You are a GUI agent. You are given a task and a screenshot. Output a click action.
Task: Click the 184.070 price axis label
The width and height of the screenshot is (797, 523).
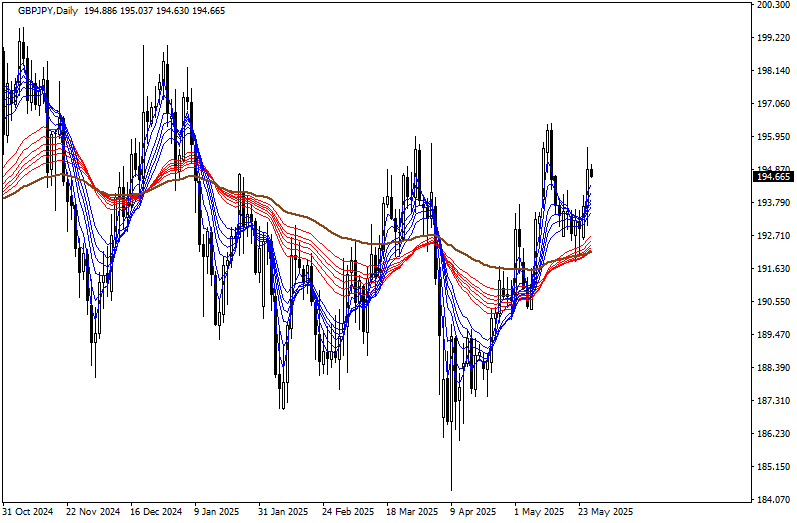point(774,500)
